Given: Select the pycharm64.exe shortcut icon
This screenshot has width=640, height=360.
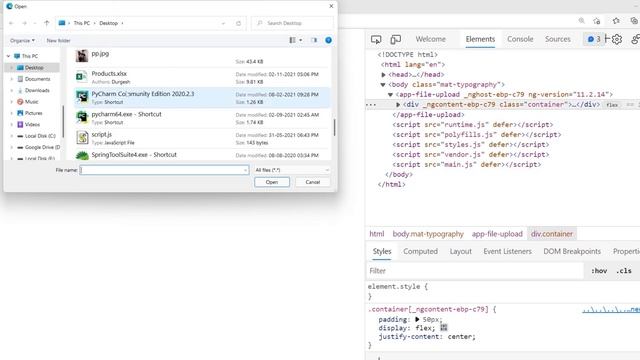Looking at the screenshot, I should (82, 117).
